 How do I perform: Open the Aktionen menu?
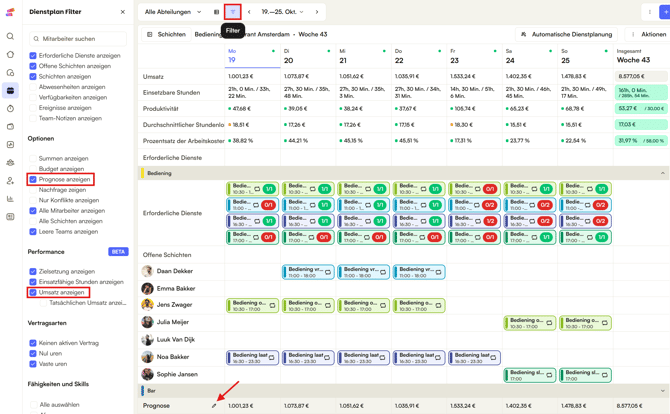click(649, 34)
